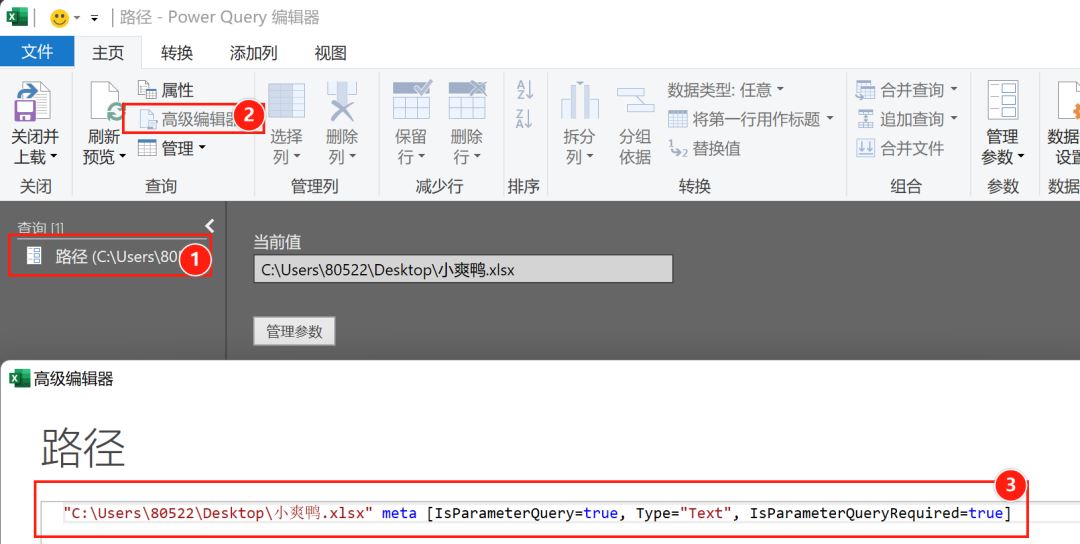This screenshot has width=1080, height=544.
Task: Click the Group By (分组依据) icon
Action: click(x=635, y=102)
